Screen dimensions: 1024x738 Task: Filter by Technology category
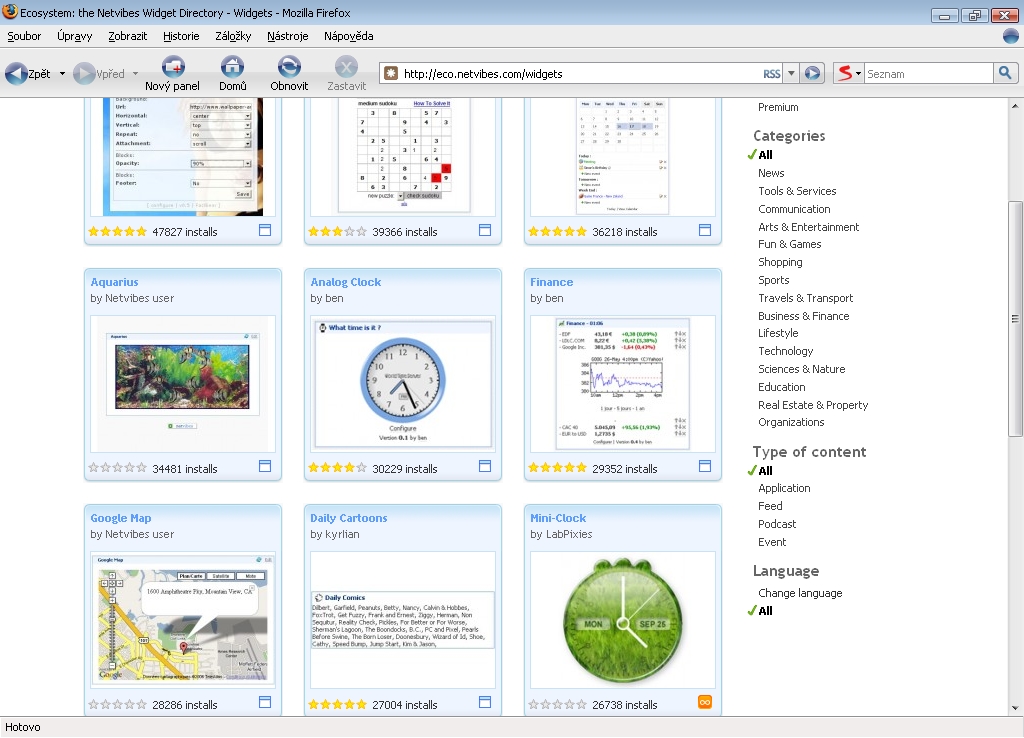click(x=786, y=351)
